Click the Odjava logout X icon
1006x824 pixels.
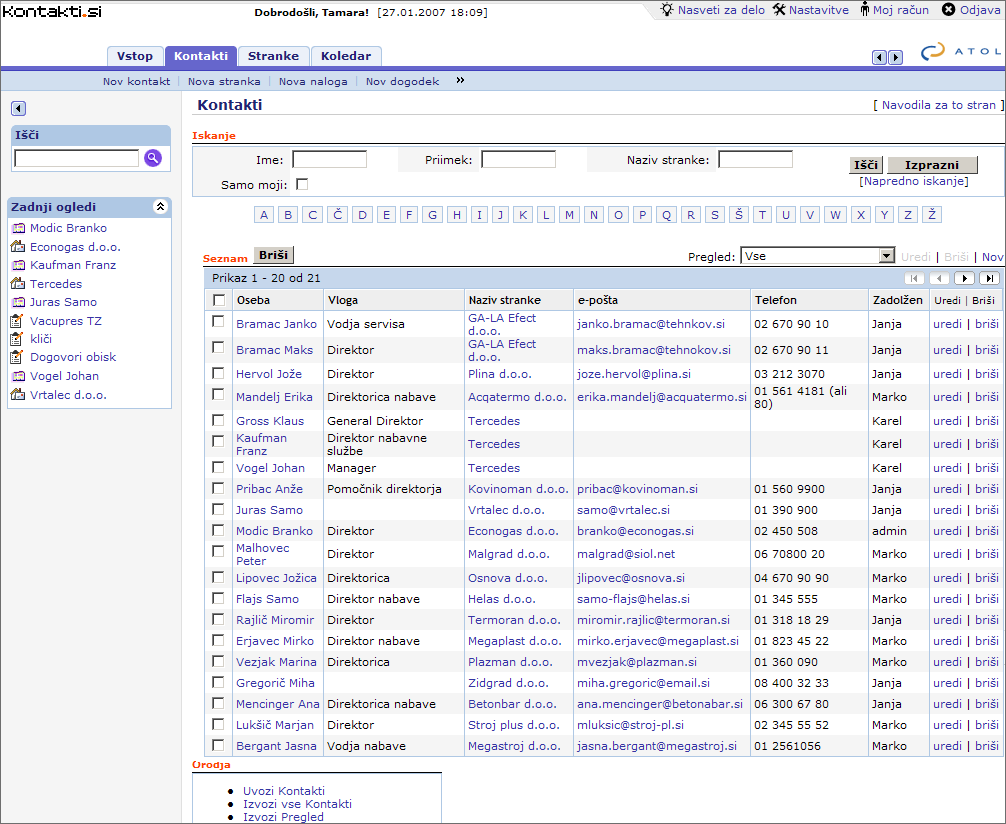948,10
